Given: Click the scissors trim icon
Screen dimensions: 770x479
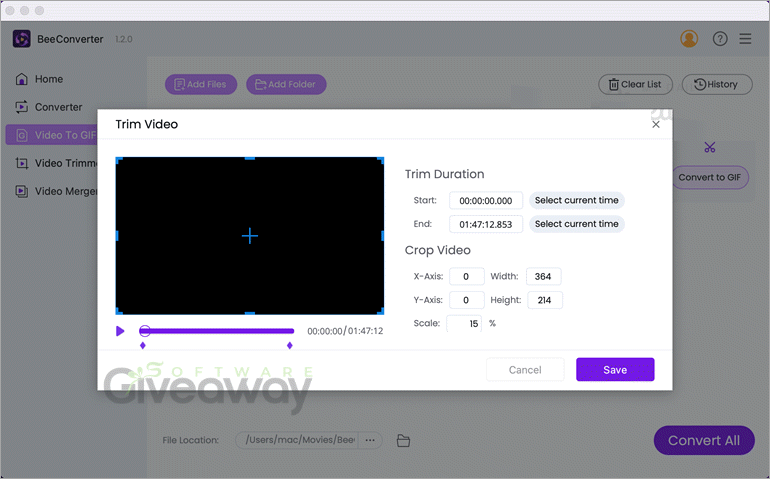Looking at the screenshot, I should click(709, 148).
